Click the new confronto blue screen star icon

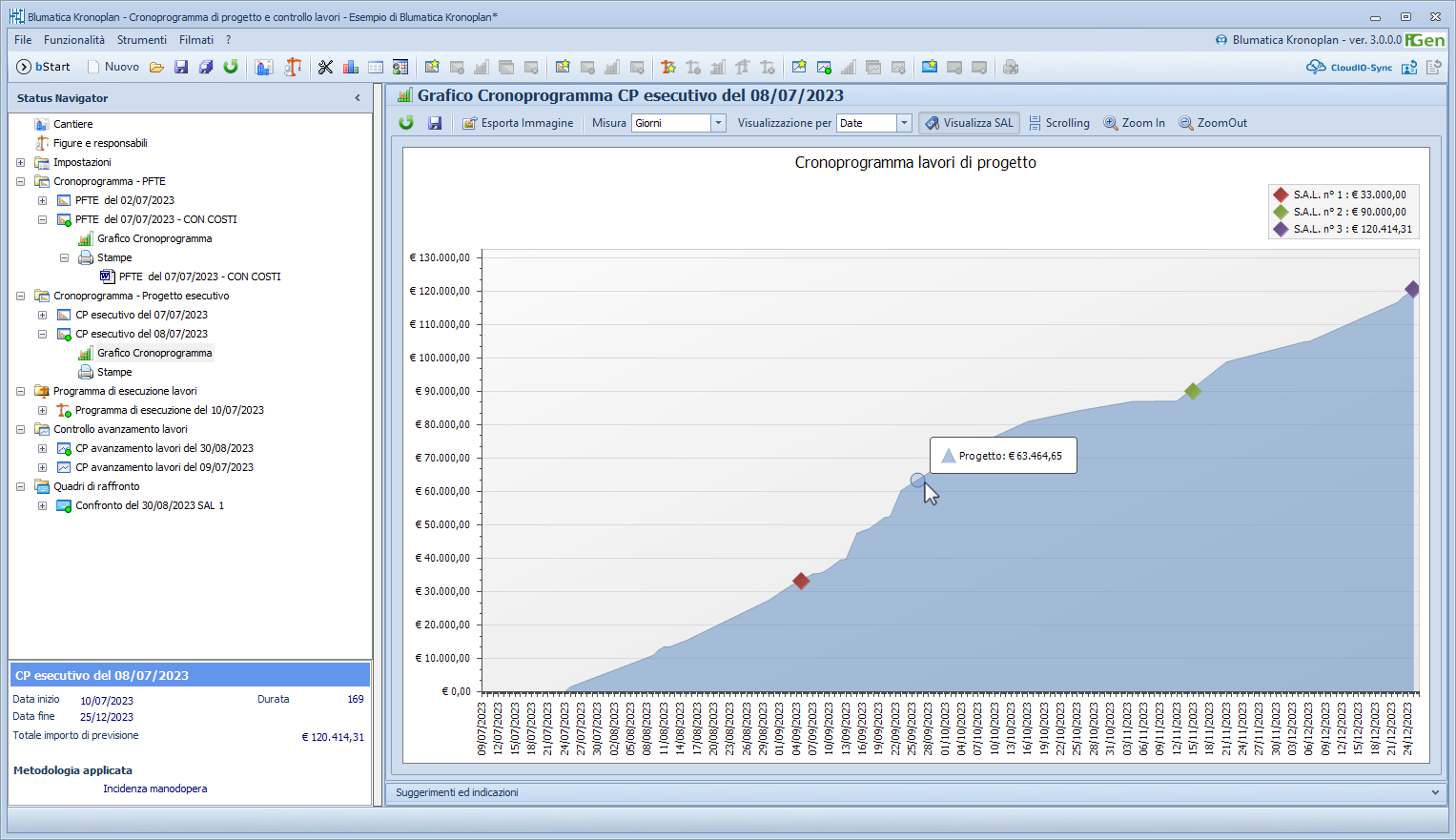[x=930, y=67]
